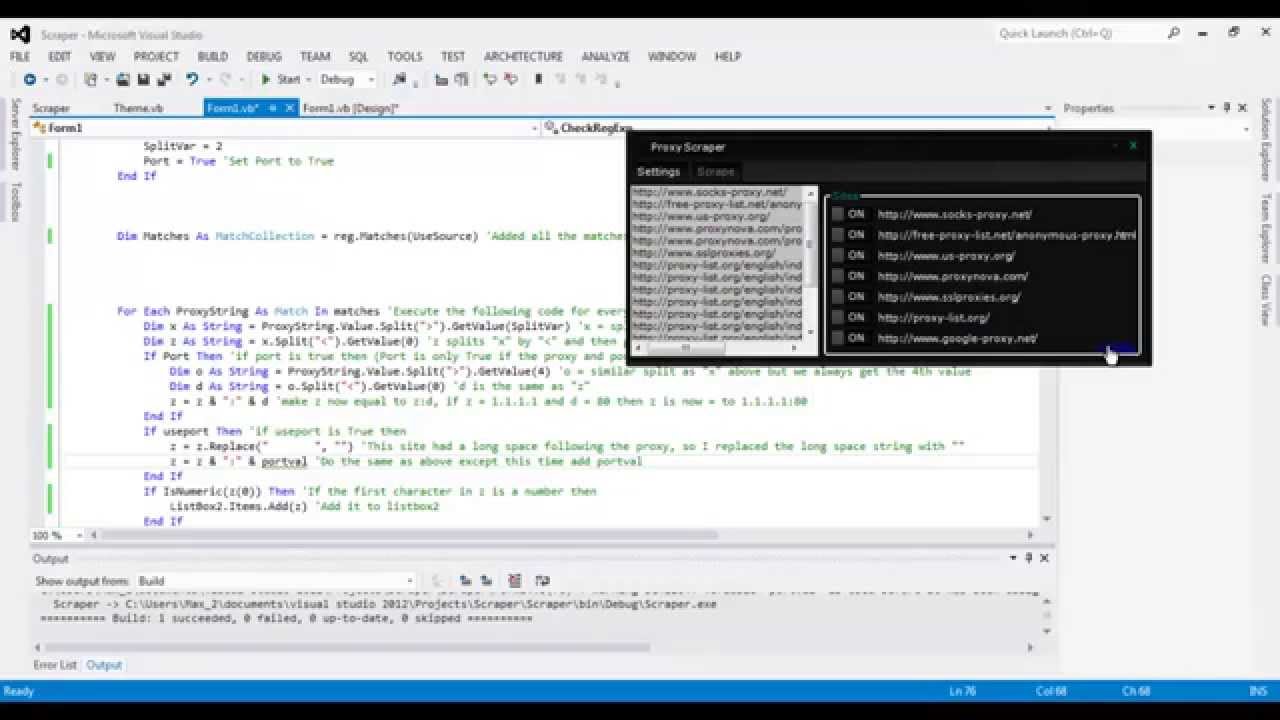Open the Class View side tab
The height and width of the screenshot is (720, 1280).
tap(1266, 299)
